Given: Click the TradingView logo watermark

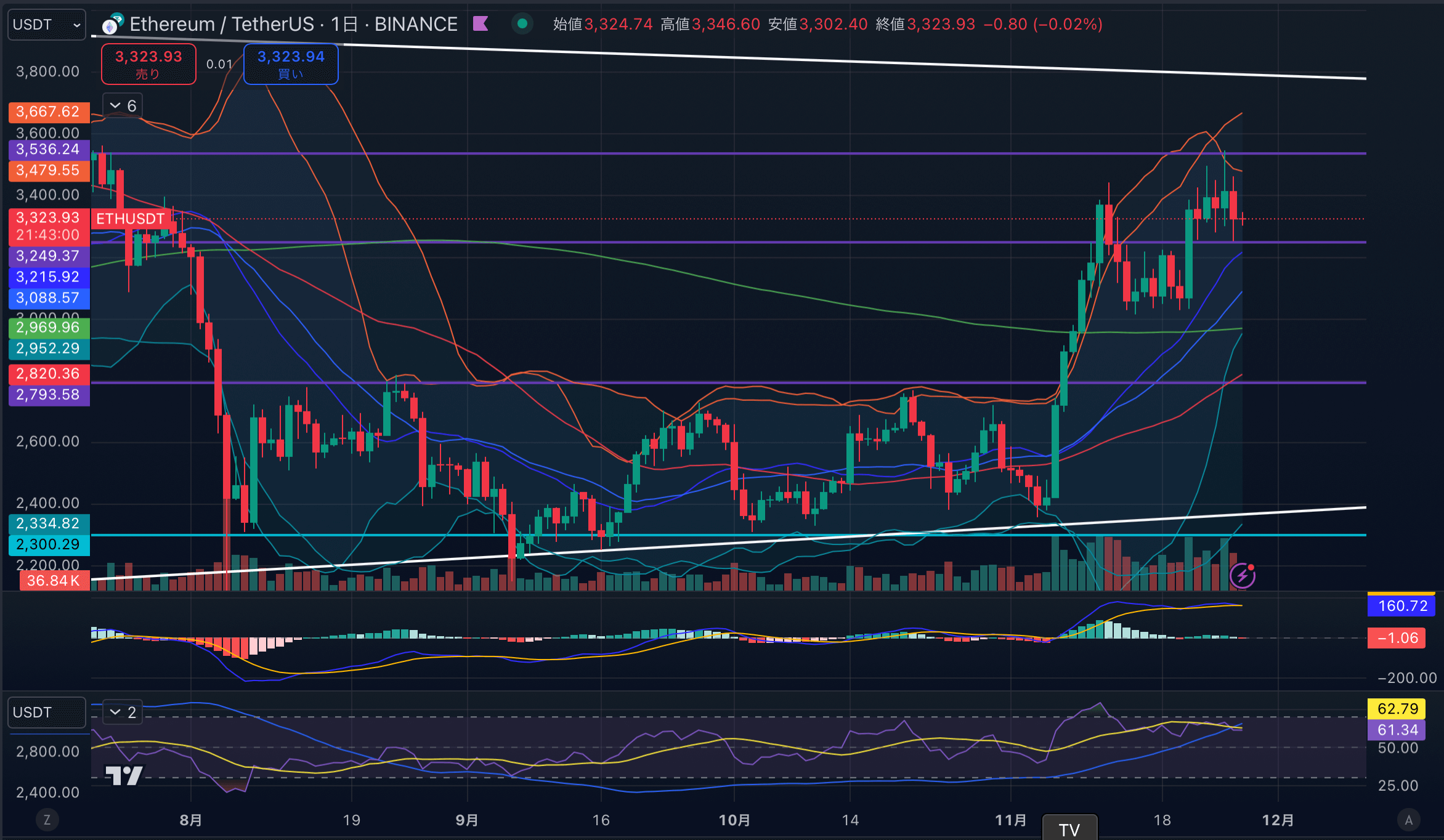Looking at the screenshot, I should [124, 775].
